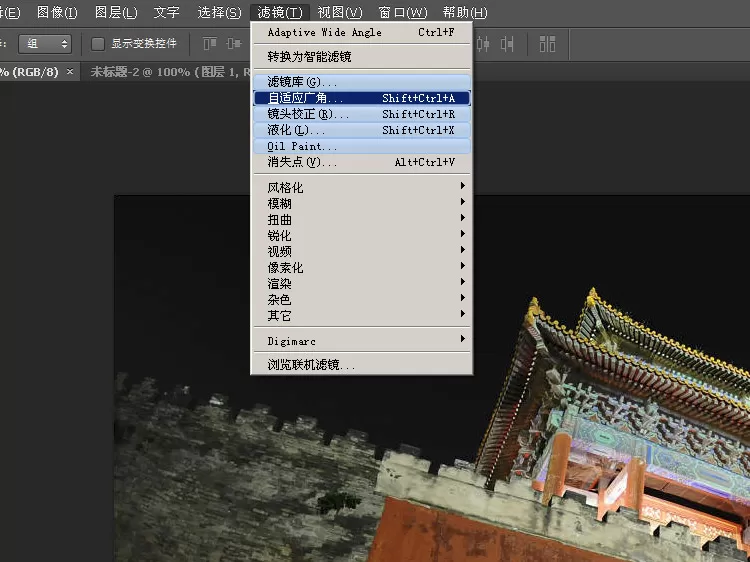Screen dimensions: 750x562
Task: Click the auto-align layers icon
Action: 547,44
